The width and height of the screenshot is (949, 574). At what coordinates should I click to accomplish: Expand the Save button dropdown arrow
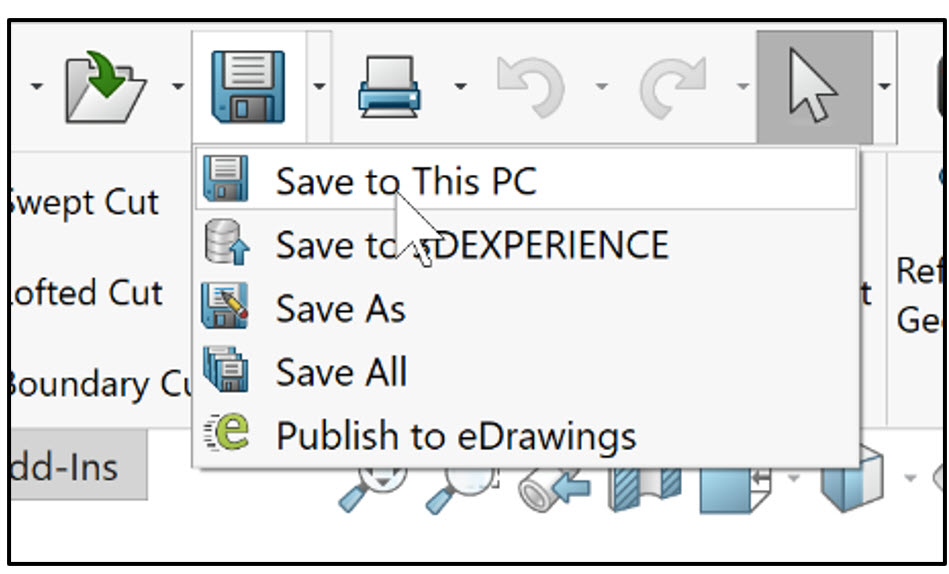319,87
